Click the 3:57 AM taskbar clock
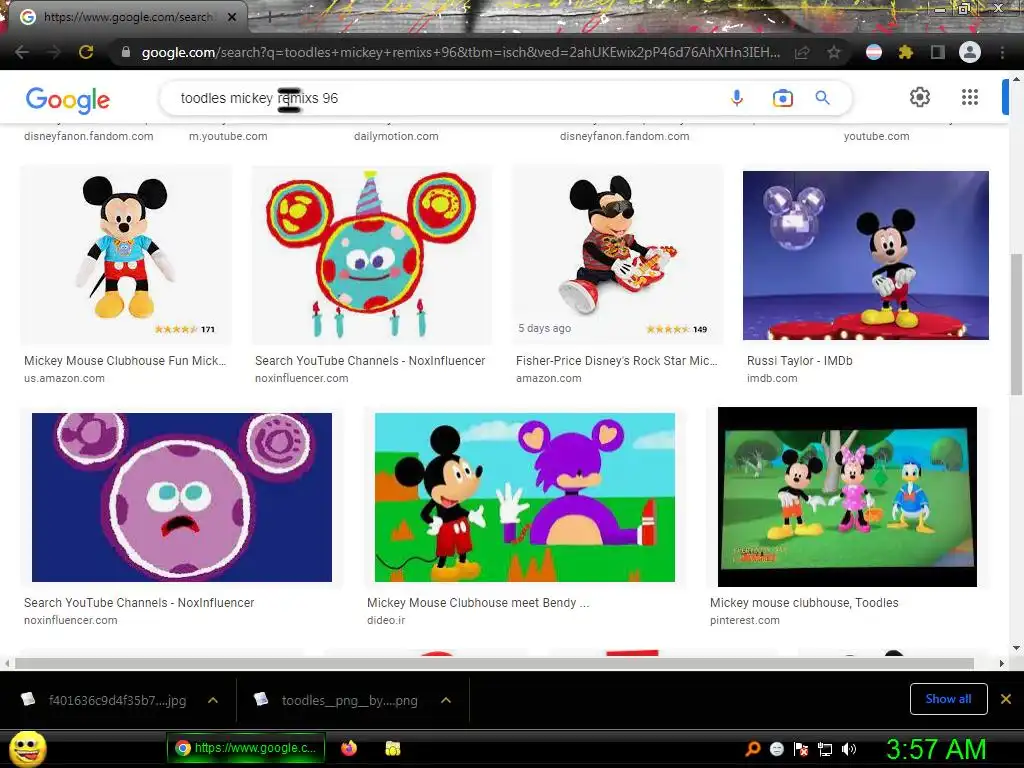Viewport: 1024px width, 768px height. [936, 749]
